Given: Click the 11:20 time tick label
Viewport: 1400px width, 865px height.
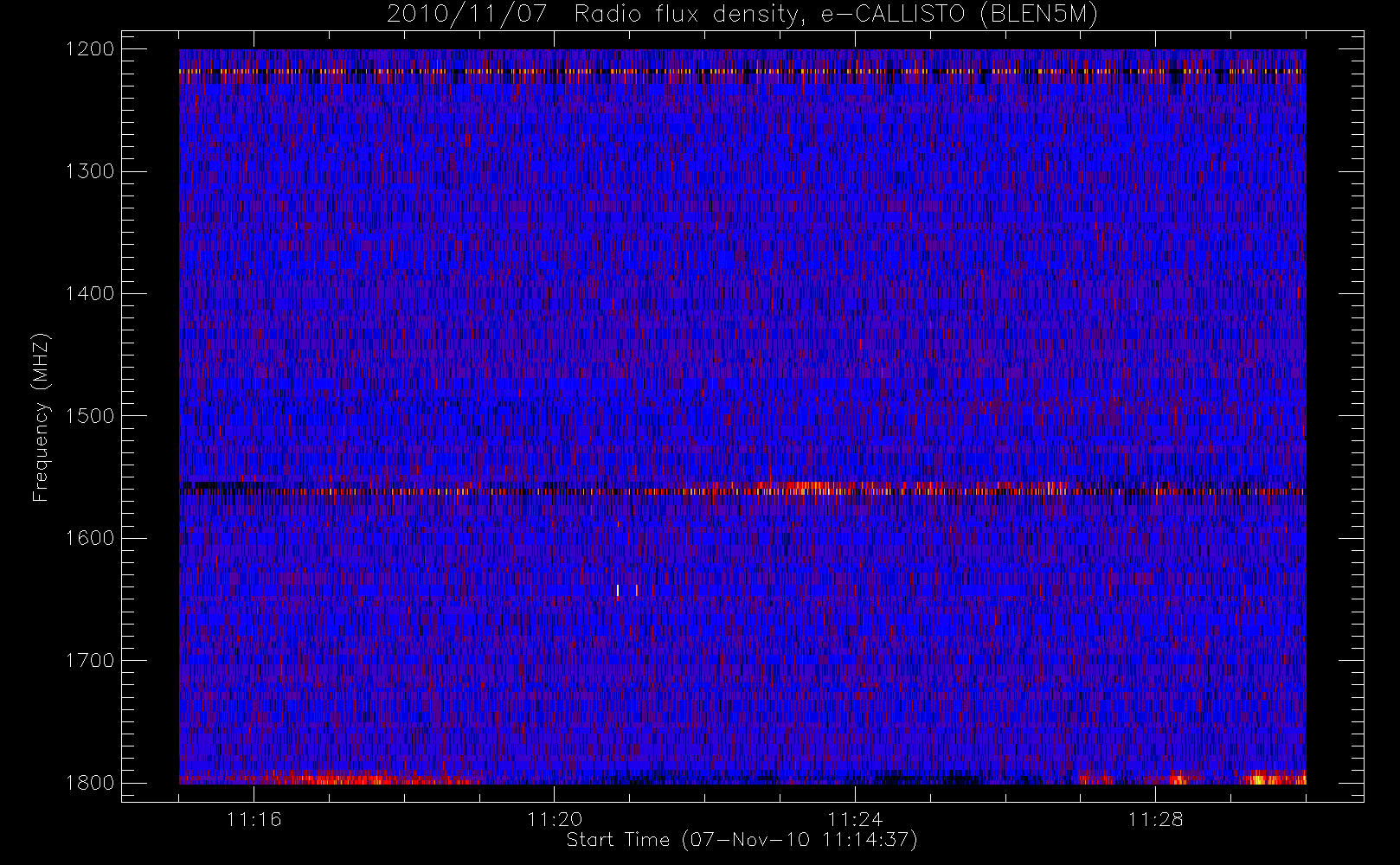Looking at the screenshot, I should click(x=555, y=819).
